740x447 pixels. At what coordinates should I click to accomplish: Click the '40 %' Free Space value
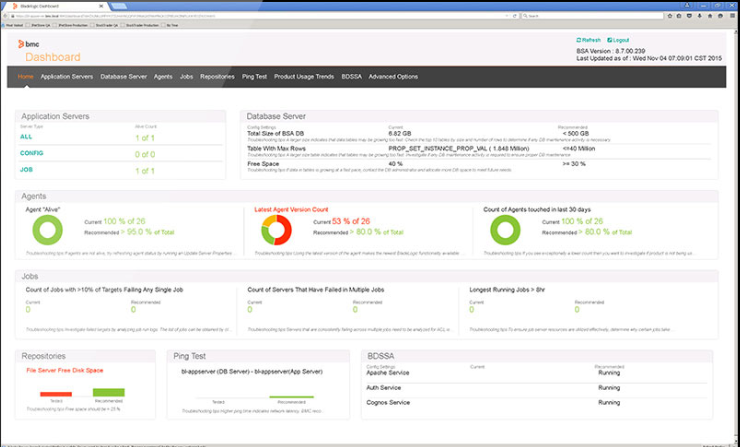pos(395,164)
